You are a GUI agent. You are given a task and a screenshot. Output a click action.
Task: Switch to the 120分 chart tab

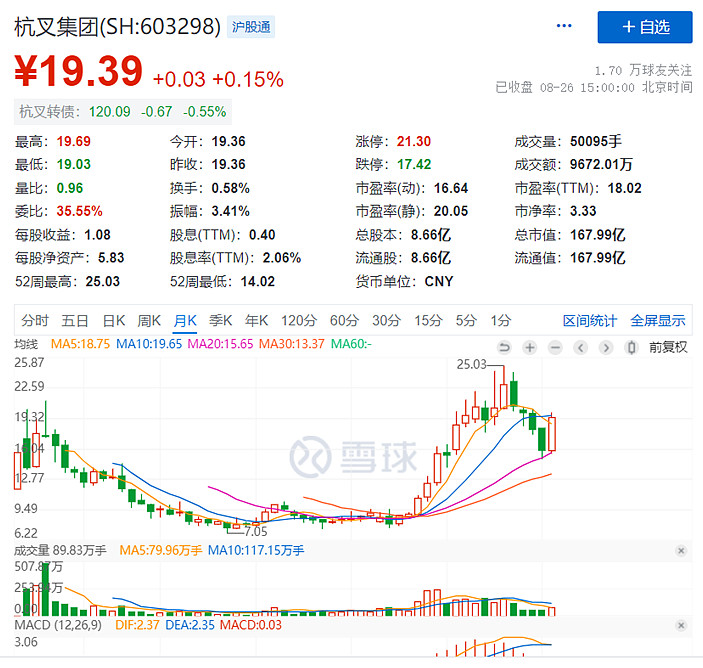pyautogui.click(x=299, y=321)
